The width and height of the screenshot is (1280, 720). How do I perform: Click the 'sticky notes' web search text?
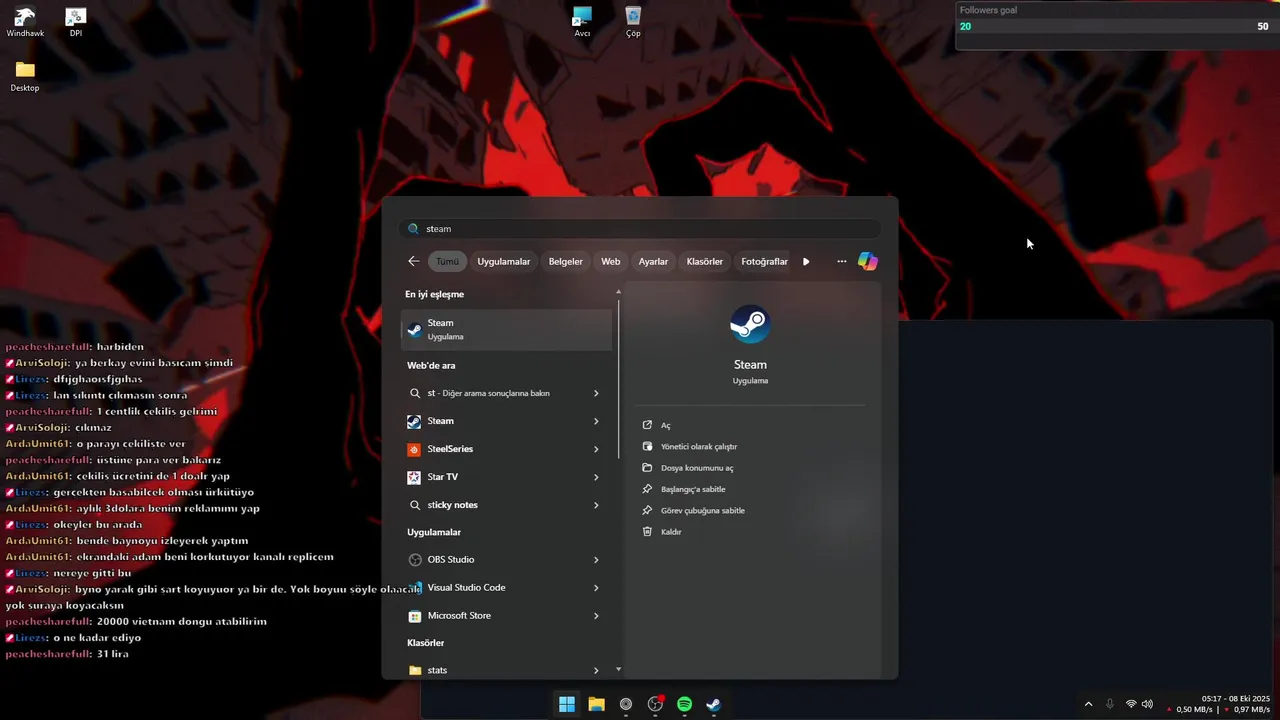[452, 505]
